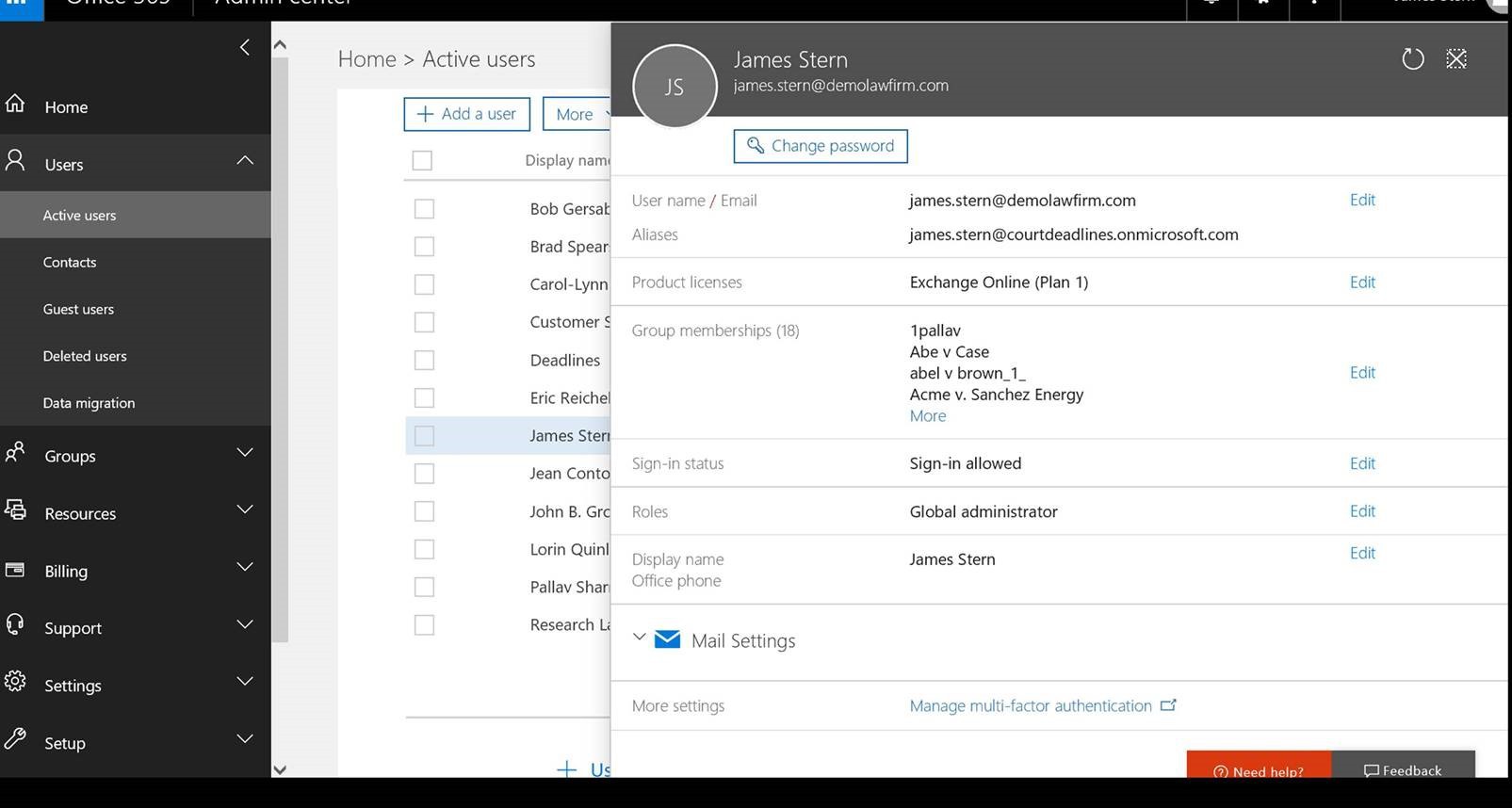Viewport: 1512px width, 808px height.
Task: Click the Resources icon in sidebar
Action: [x=15, y=510]
